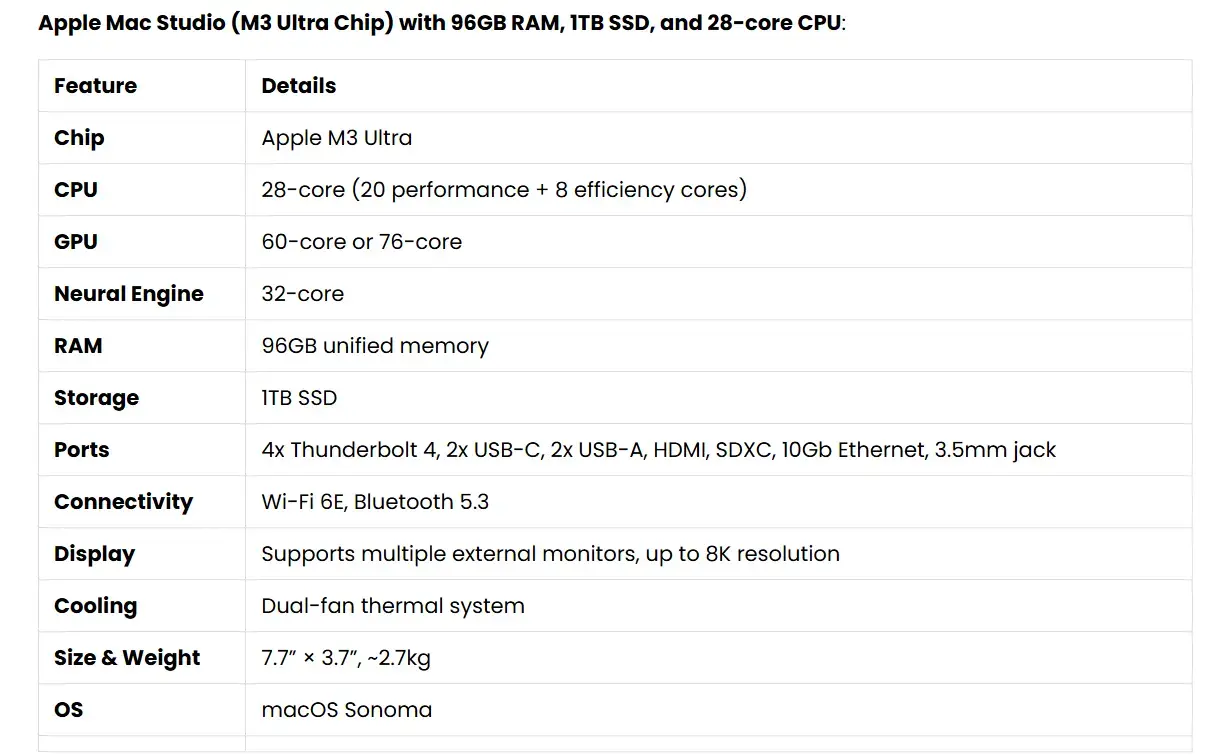Image resolution: width=1207 pixels, height=756 pixels.
Task: Select the Storage row label
Action: click(96, 398)
